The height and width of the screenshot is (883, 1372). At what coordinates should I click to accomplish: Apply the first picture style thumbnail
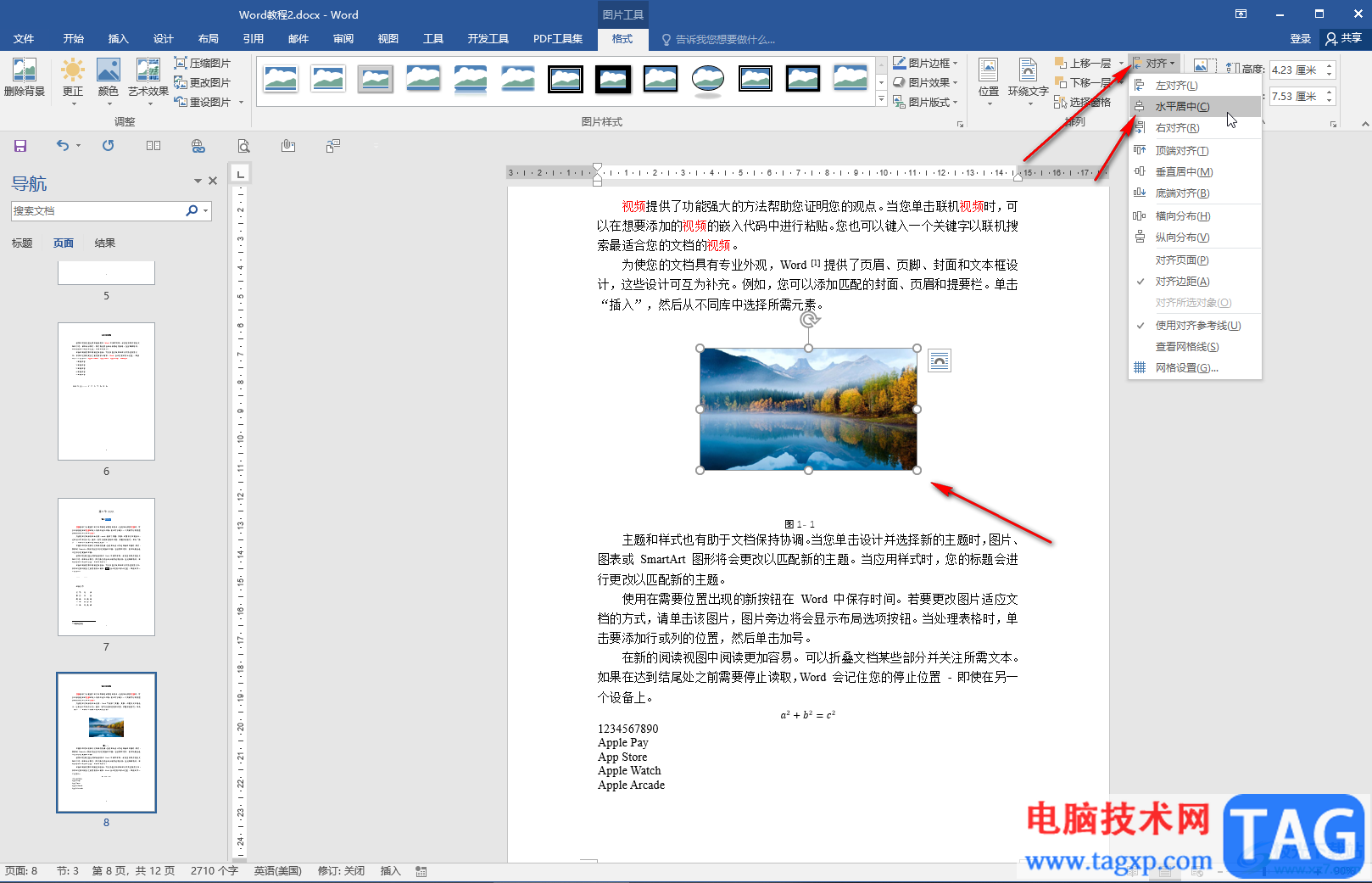click(x=281, y=79)
